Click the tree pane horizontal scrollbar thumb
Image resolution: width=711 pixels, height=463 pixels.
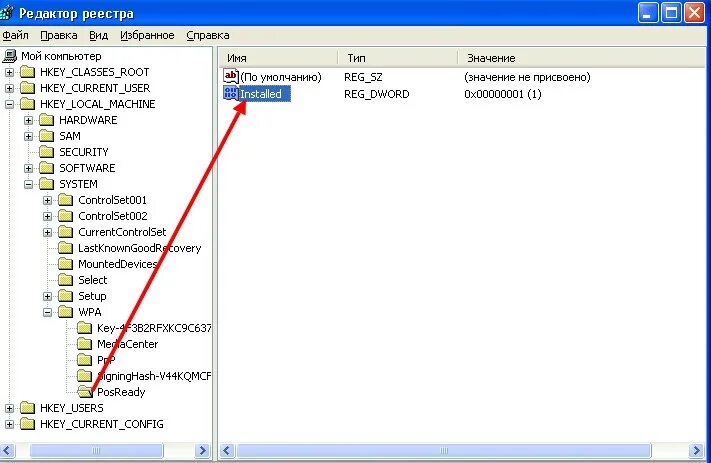96,451
